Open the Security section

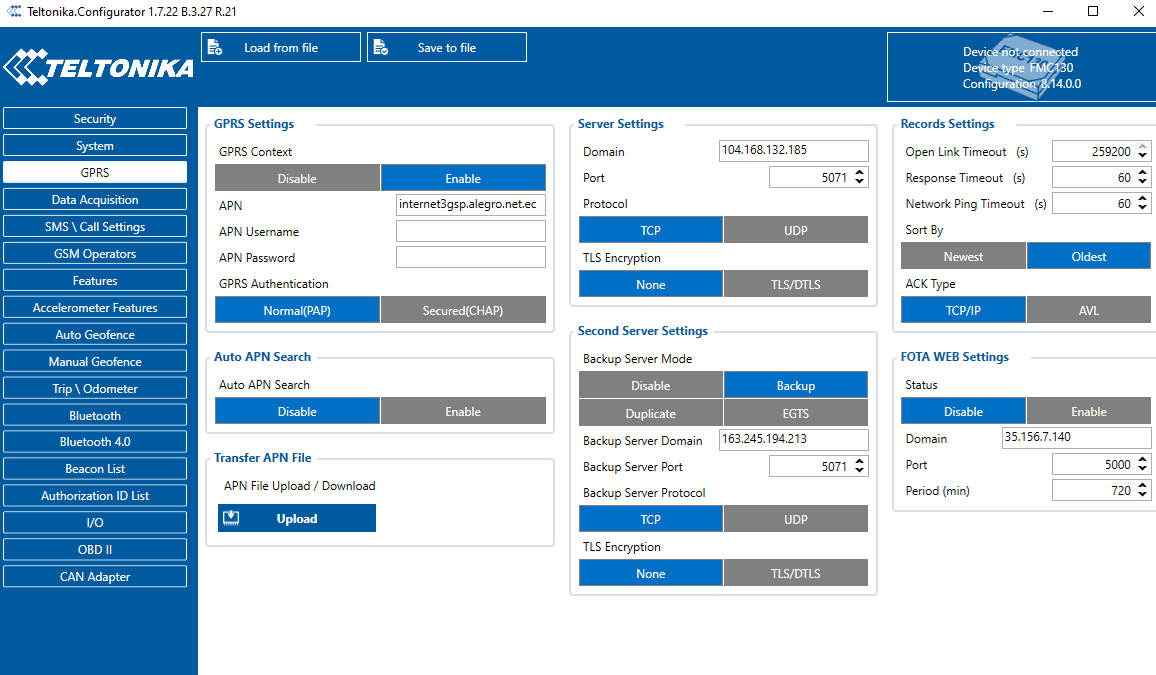tap(95, 119)
